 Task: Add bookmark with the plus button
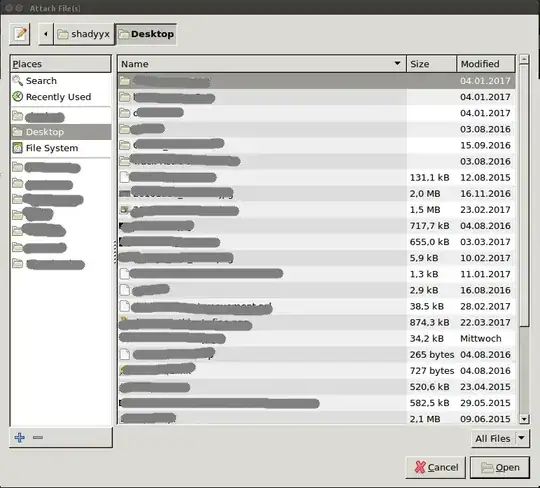(x=20, y=437)
